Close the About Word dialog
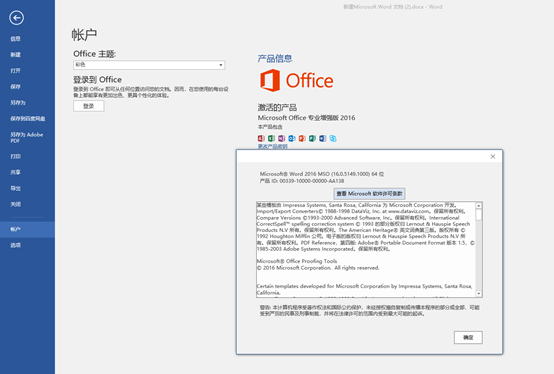 [x=493, y=156]
